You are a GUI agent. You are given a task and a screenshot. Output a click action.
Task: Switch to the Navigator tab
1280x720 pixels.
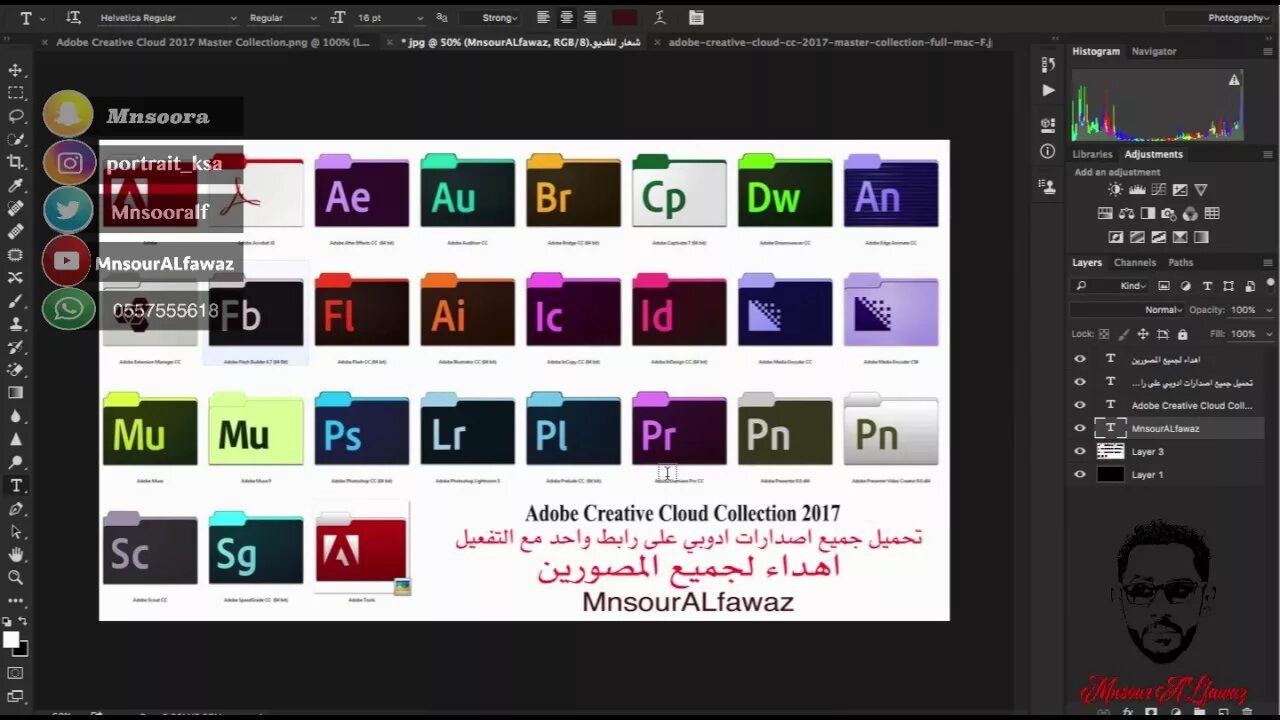[1154, 51]
